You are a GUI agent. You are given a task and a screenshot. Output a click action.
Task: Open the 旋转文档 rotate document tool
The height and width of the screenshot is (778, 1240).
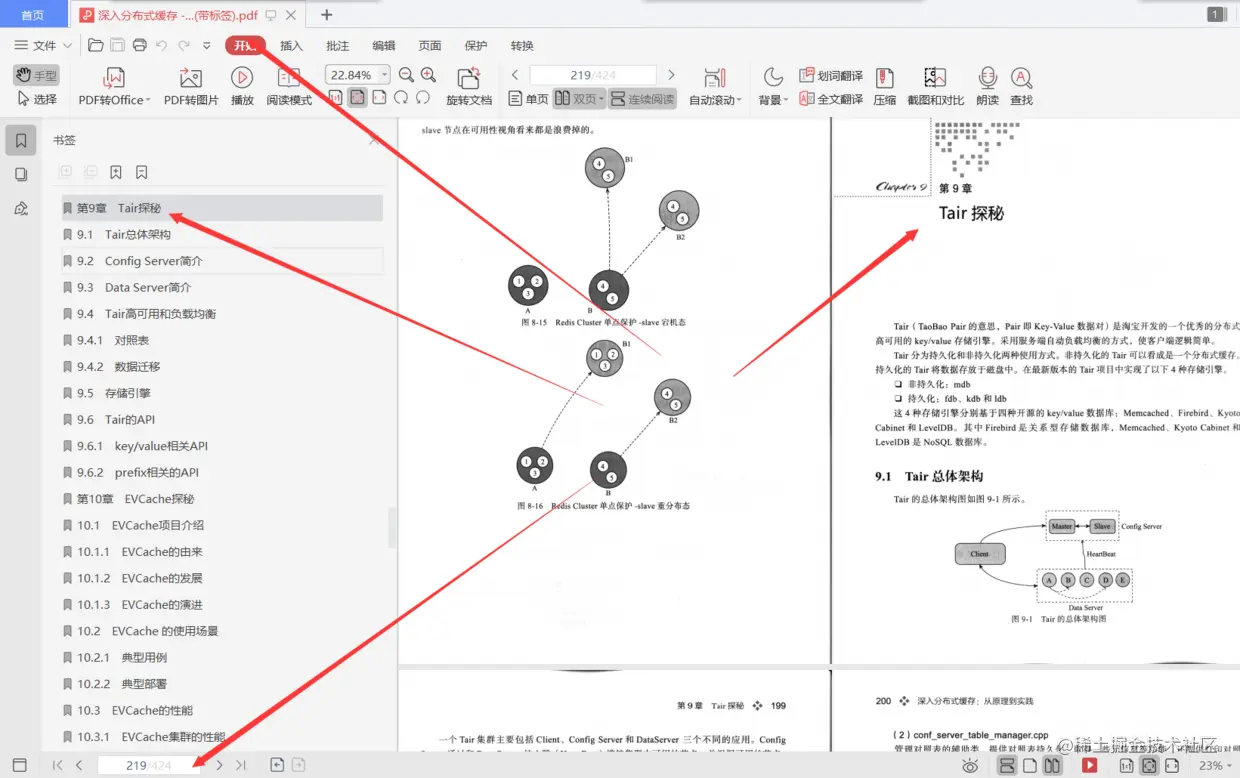point(469,87)
